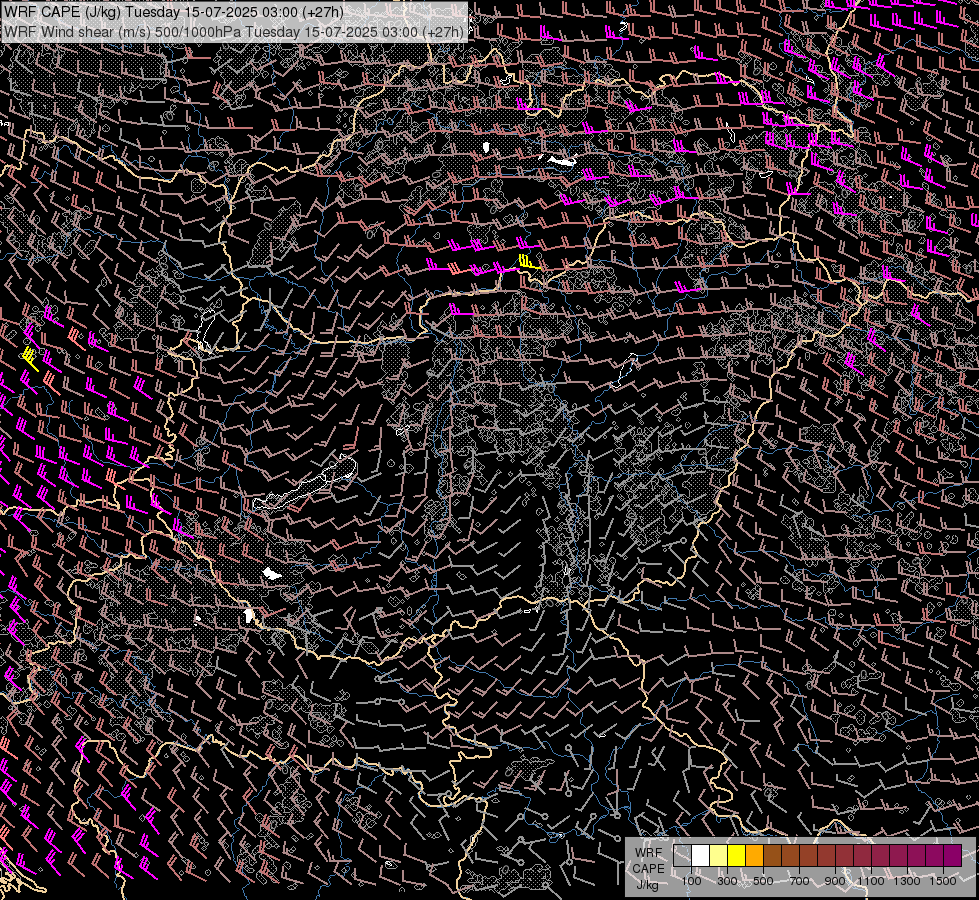Click the 'WRF Wind shear (m/s)' title line
The image size is (979, 900).
234,31
